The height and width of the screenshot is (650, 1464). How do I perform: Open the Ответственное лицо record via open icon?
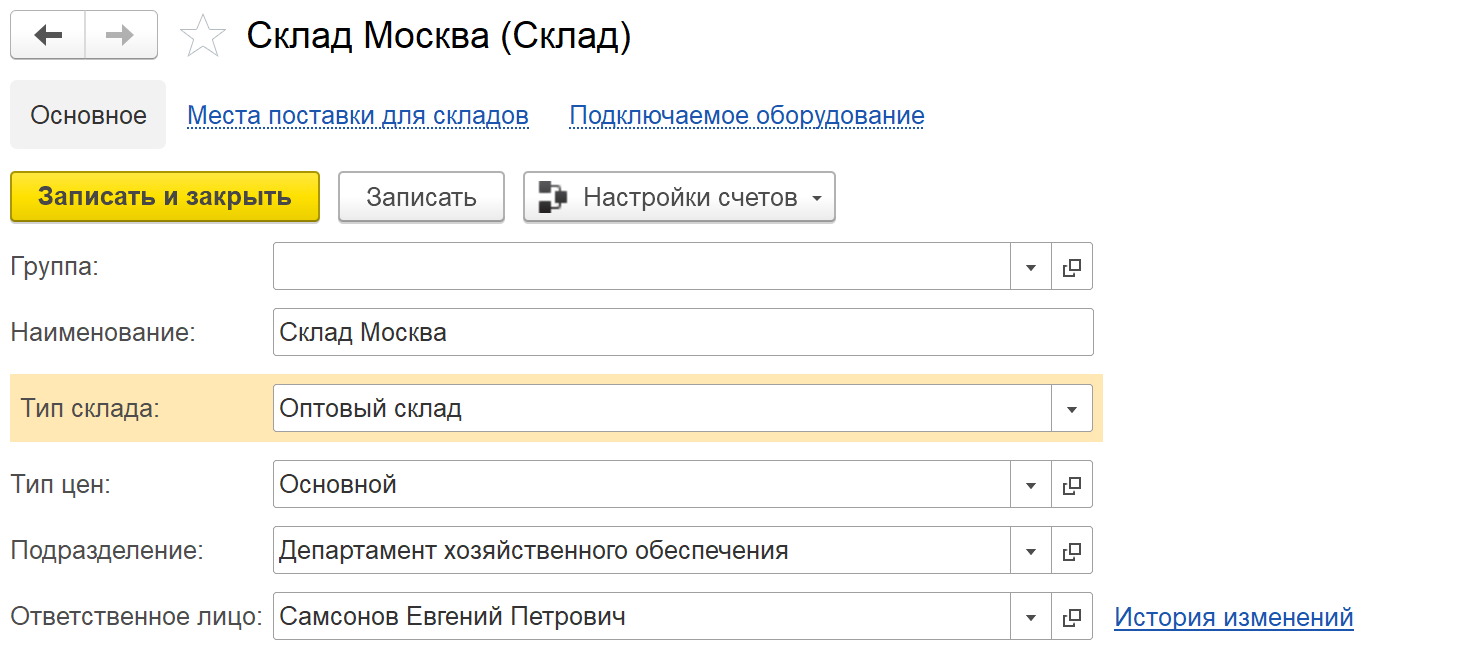tap(1072, 617)
